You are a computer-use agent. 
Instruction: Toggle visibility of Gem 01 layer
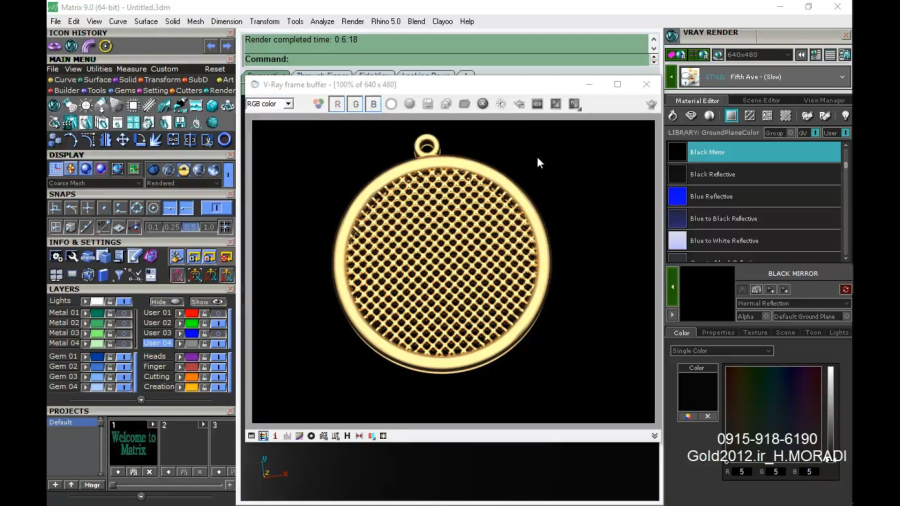[x=124, y=356]
